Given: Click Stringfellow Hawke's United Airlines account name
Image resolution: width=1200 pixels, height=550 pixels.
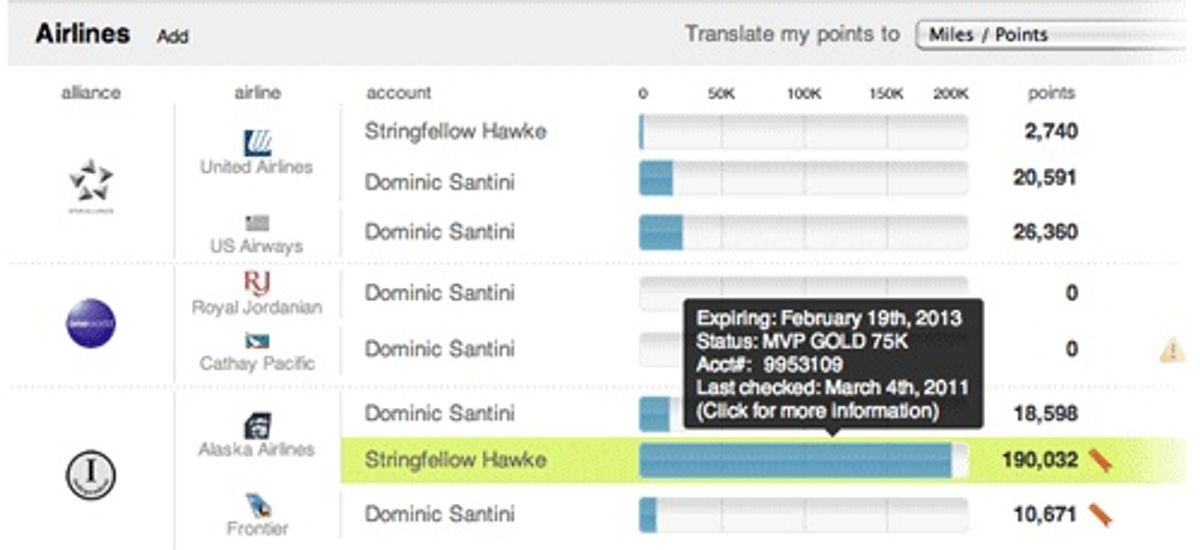Looking at the screenshot, I should (455, 131).
